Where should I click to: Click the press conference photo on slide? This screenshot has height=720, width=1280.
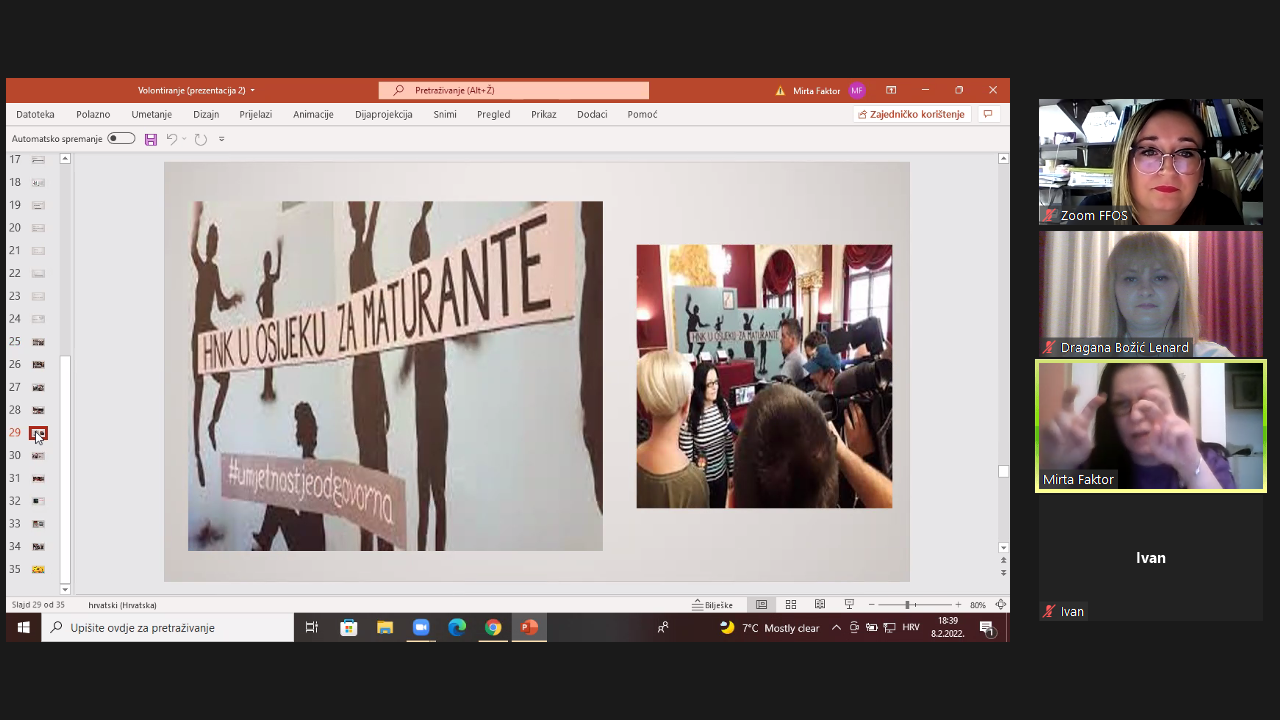coord(764,376)
